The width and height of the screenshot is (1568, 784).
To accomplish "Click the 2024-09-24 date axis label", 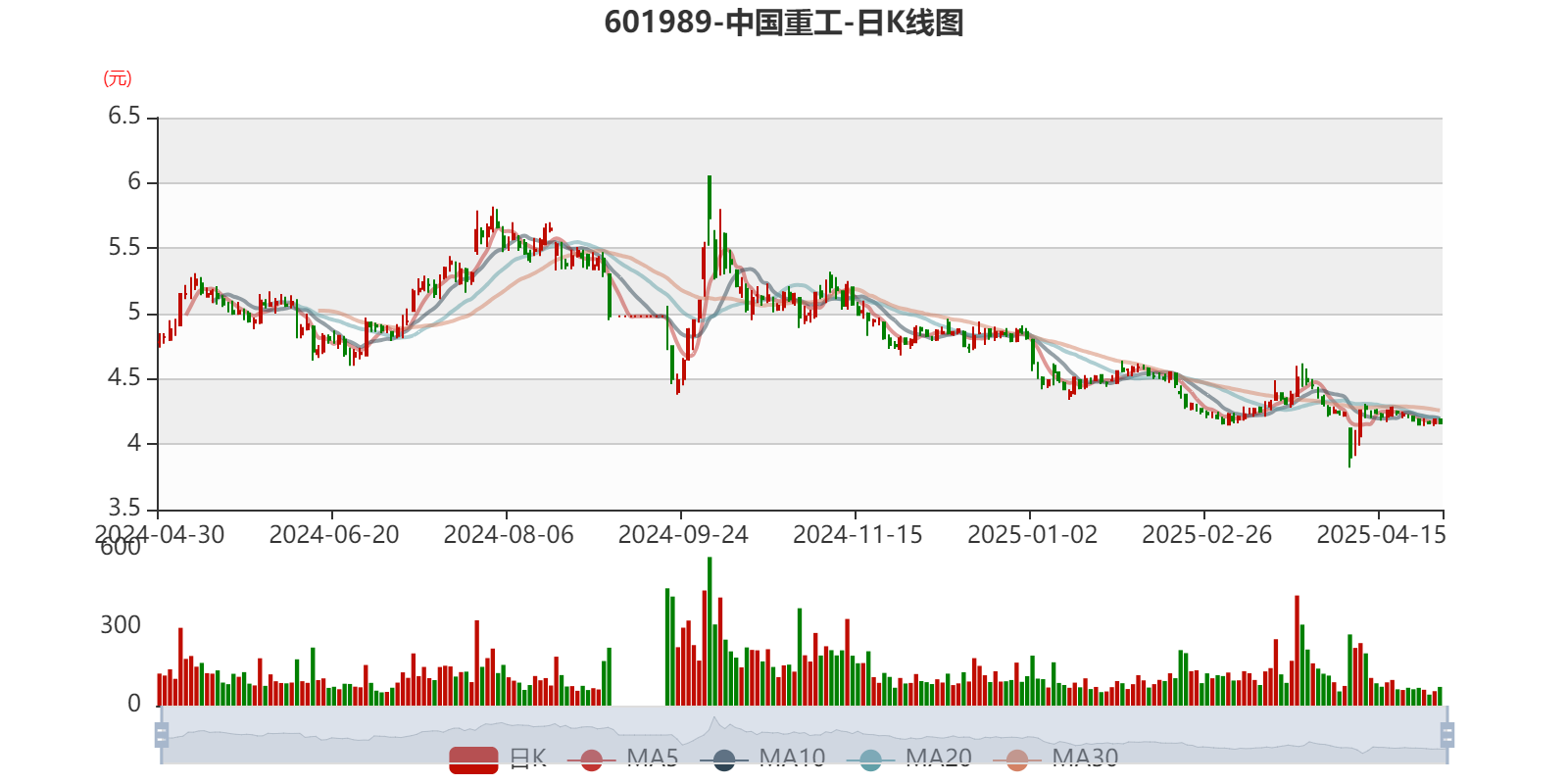I will (683, 535).
